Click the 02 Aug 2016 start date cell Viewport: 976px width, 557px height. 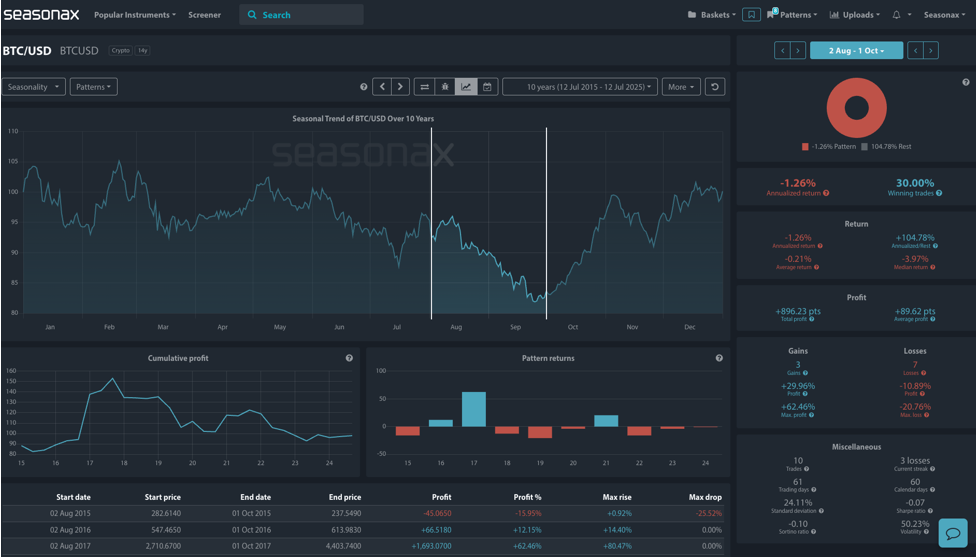pyautogui.click(x=70, y=530)
